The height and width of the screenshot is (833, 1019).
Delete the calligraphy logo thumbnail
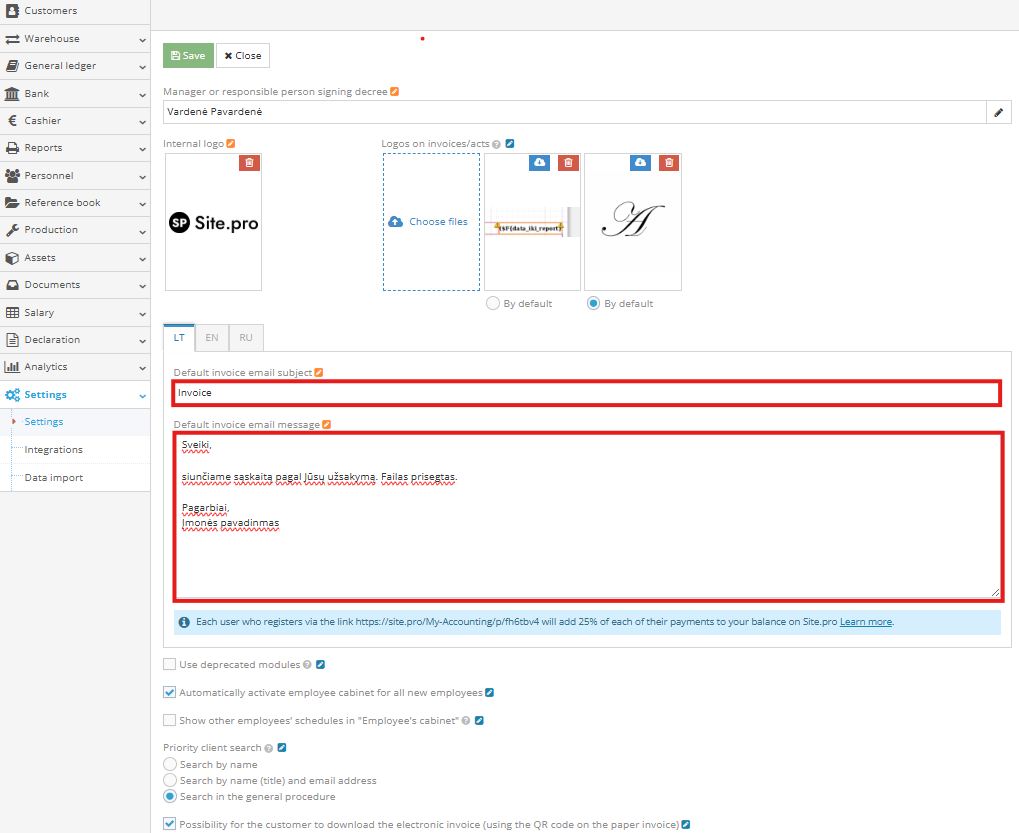[668, 162]
